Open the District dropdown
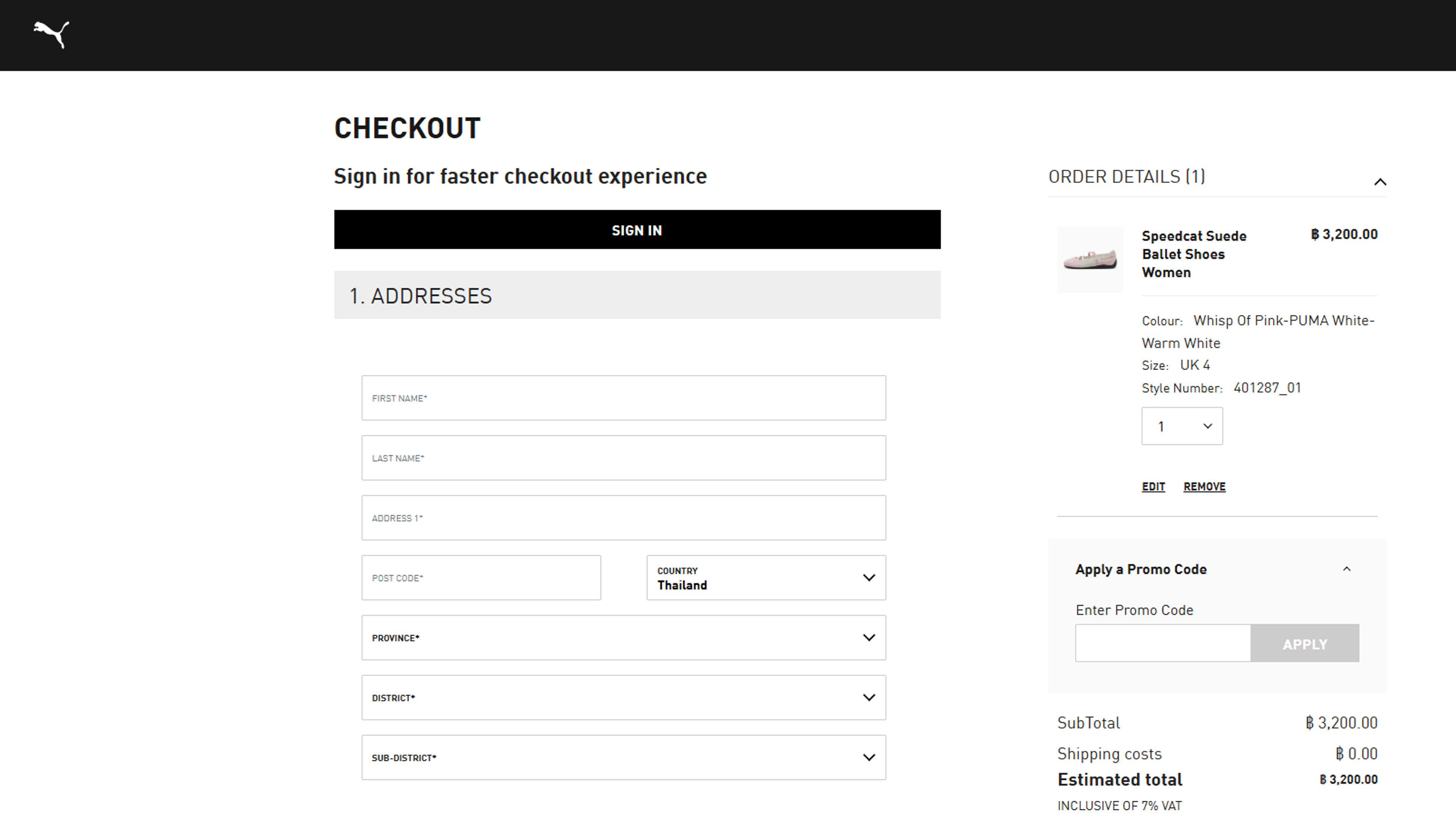This screenshot has height=819, width=1456. click(623, 698)
